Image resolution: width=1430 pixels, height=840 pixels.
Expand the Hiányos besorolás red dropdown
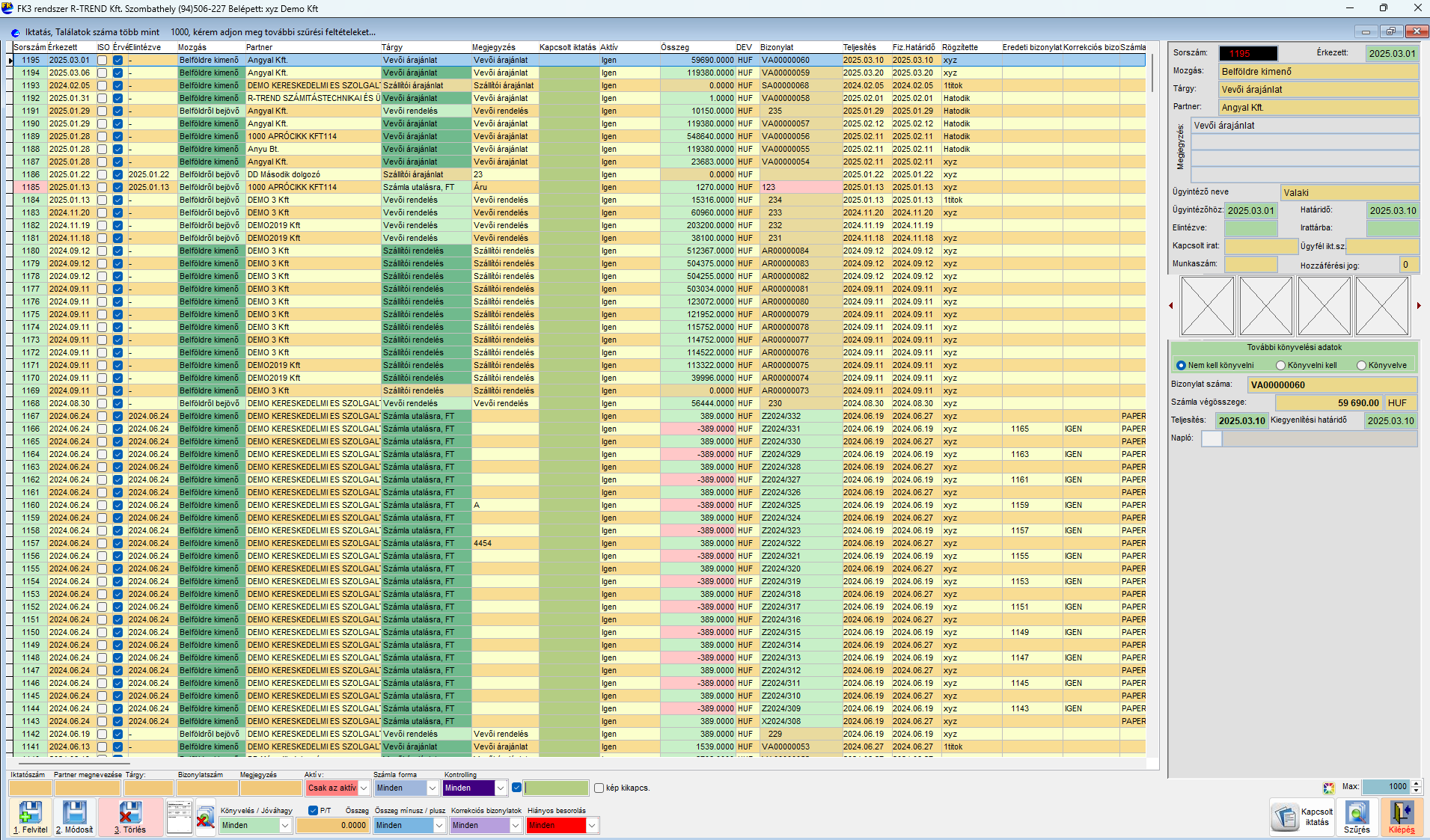[592, 825]
